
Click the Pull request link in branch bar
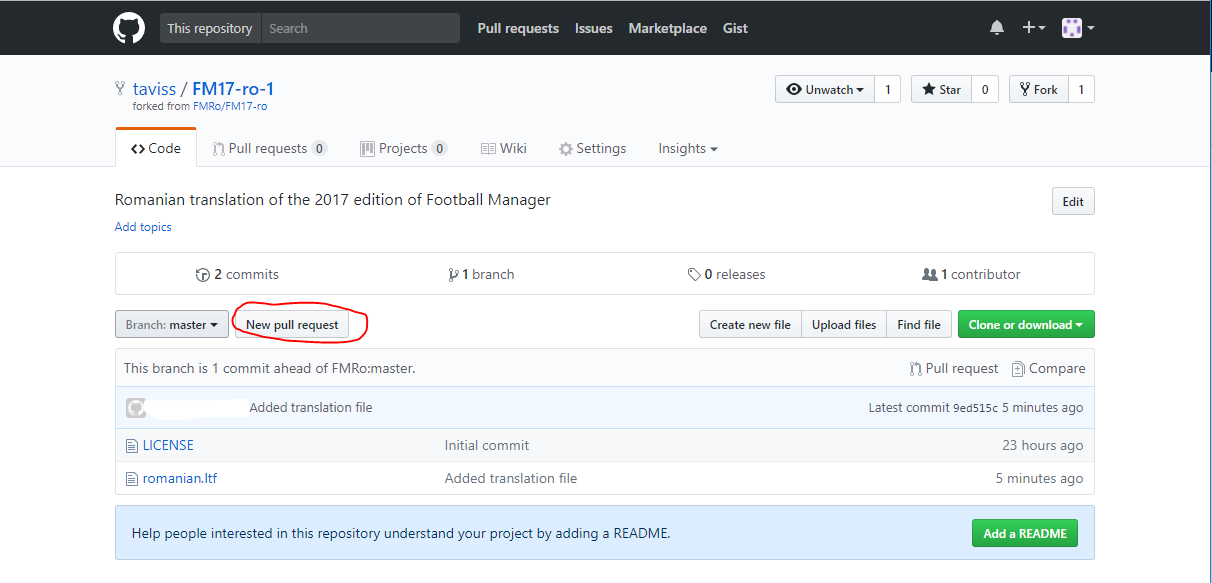click(x=953, y=368)
